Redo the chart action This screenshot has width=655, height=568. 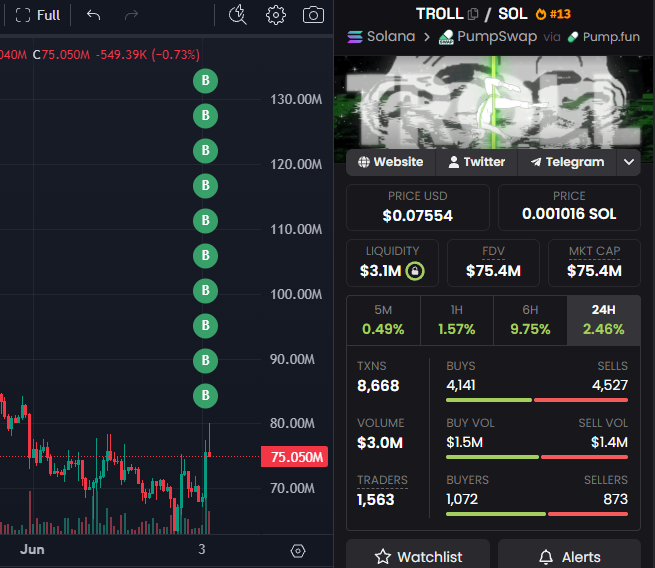tap(131, 15)
